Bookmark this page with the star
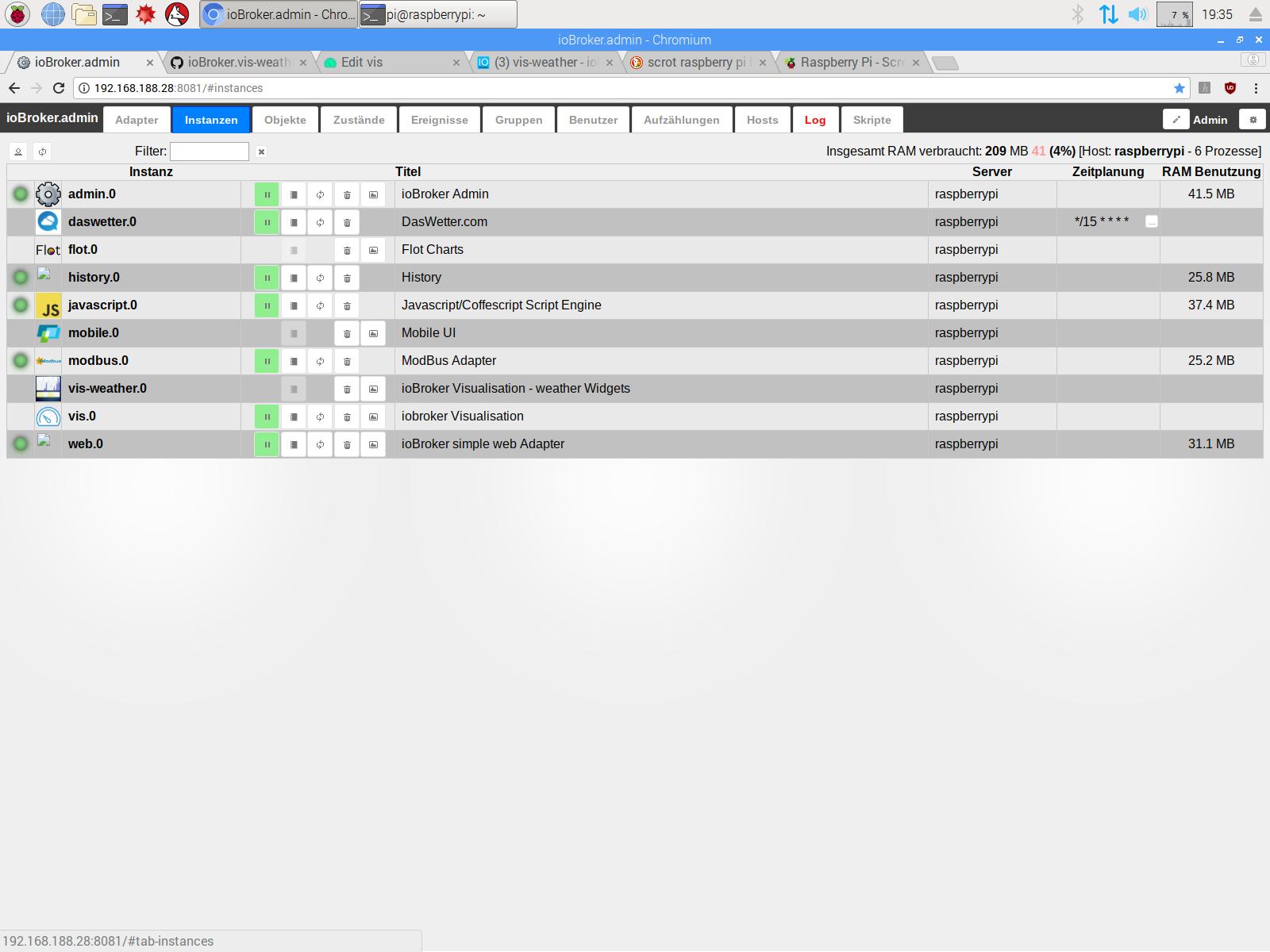 pos(1180,88)
